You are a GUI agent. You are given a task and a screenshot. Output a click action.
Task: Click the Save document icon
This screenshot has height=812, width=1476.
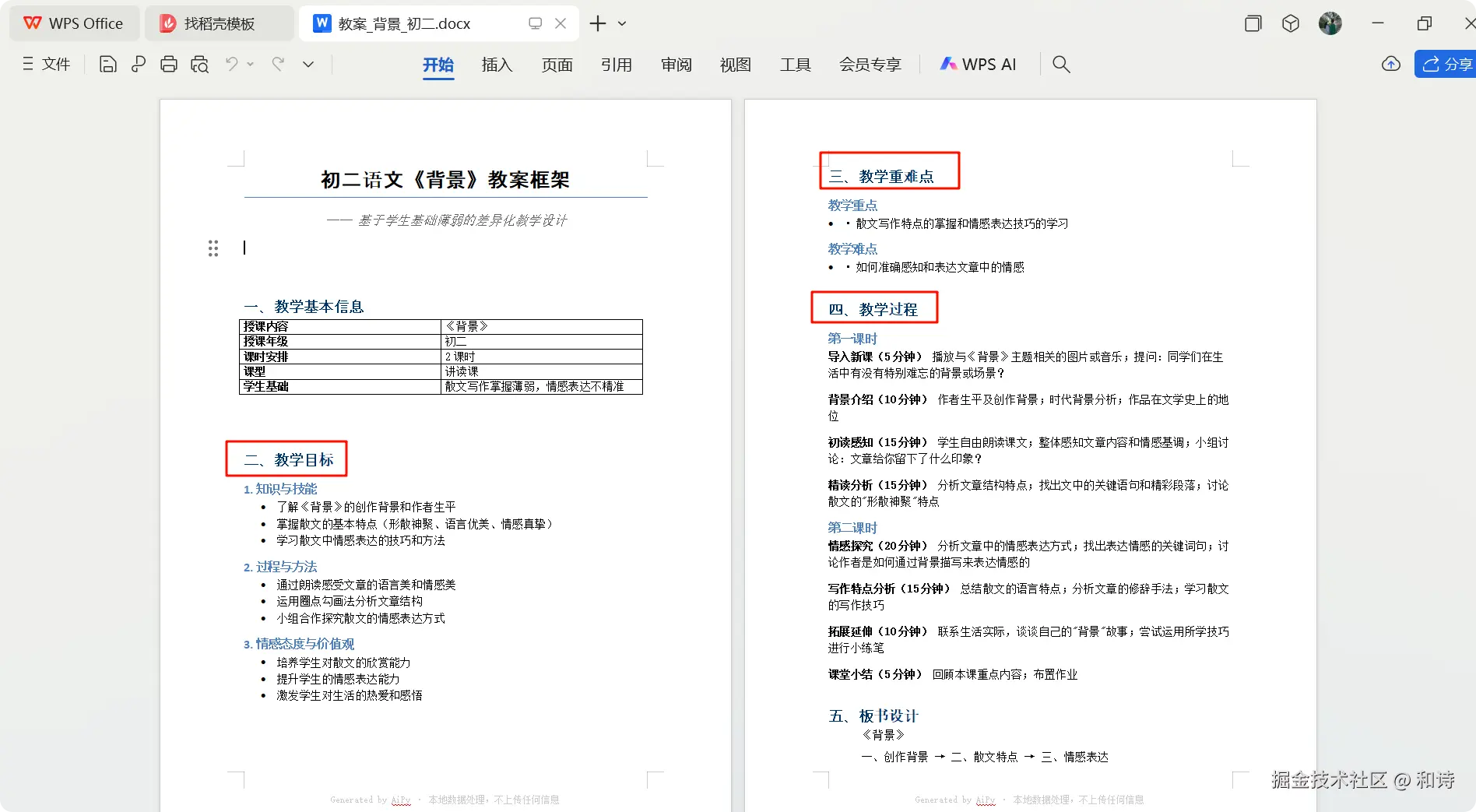click(108, 64)
